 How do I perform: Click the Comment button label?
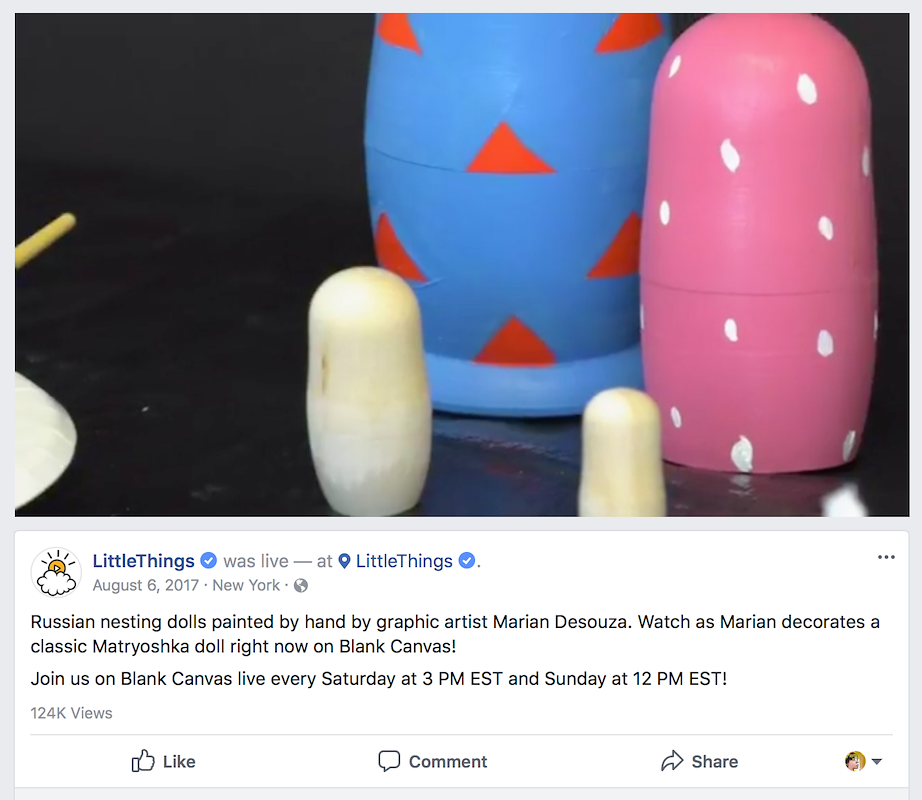pyautogui.click(x=448, y=761)
